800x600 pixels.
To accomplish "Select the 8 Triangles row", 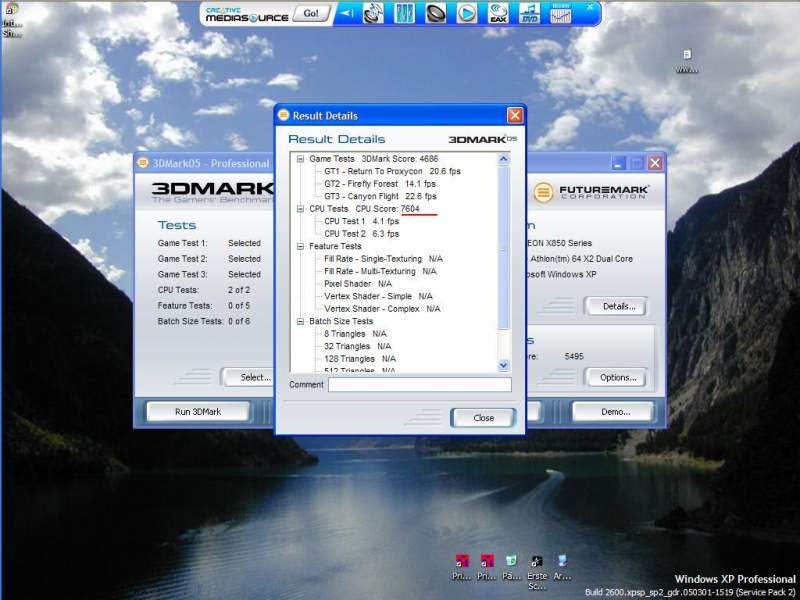I will [x=355, y=334].
